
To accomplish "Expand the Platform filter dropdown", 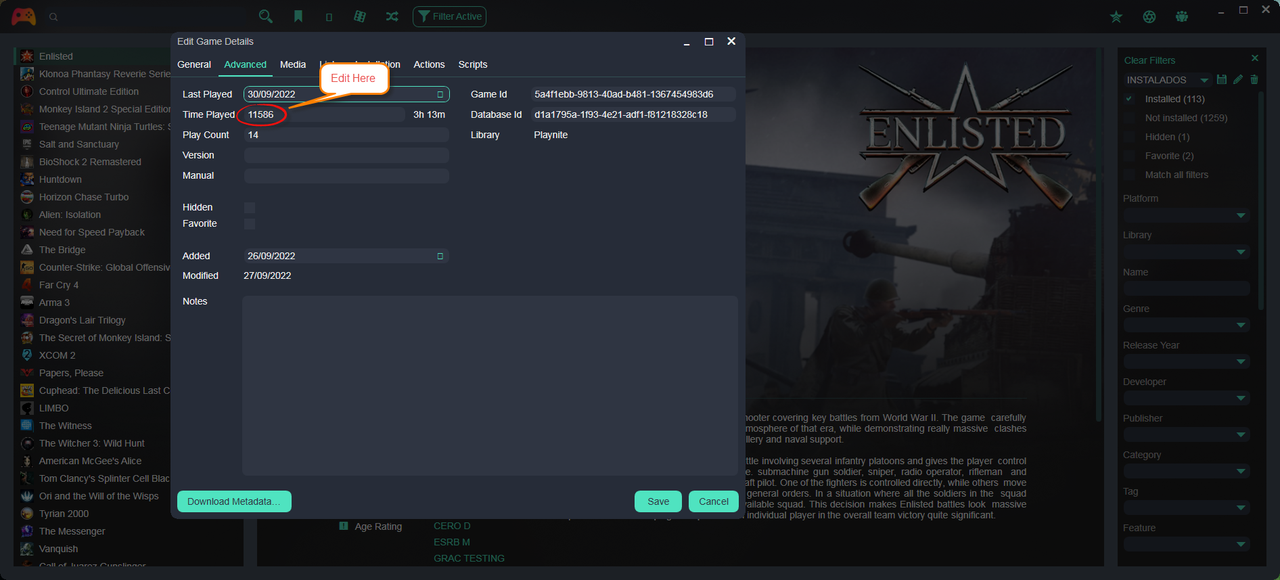I will point(1241,215).
